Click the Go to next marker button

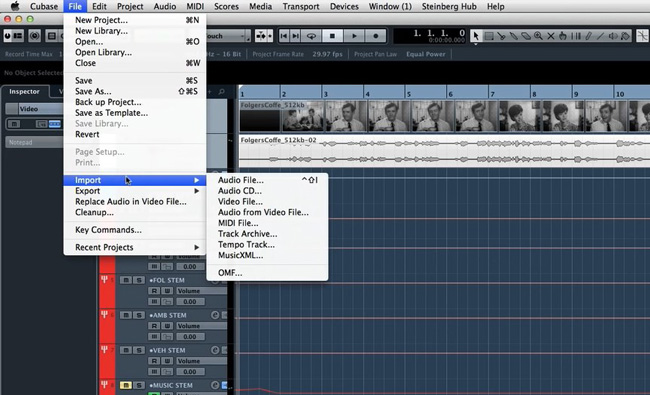(295, 36)
